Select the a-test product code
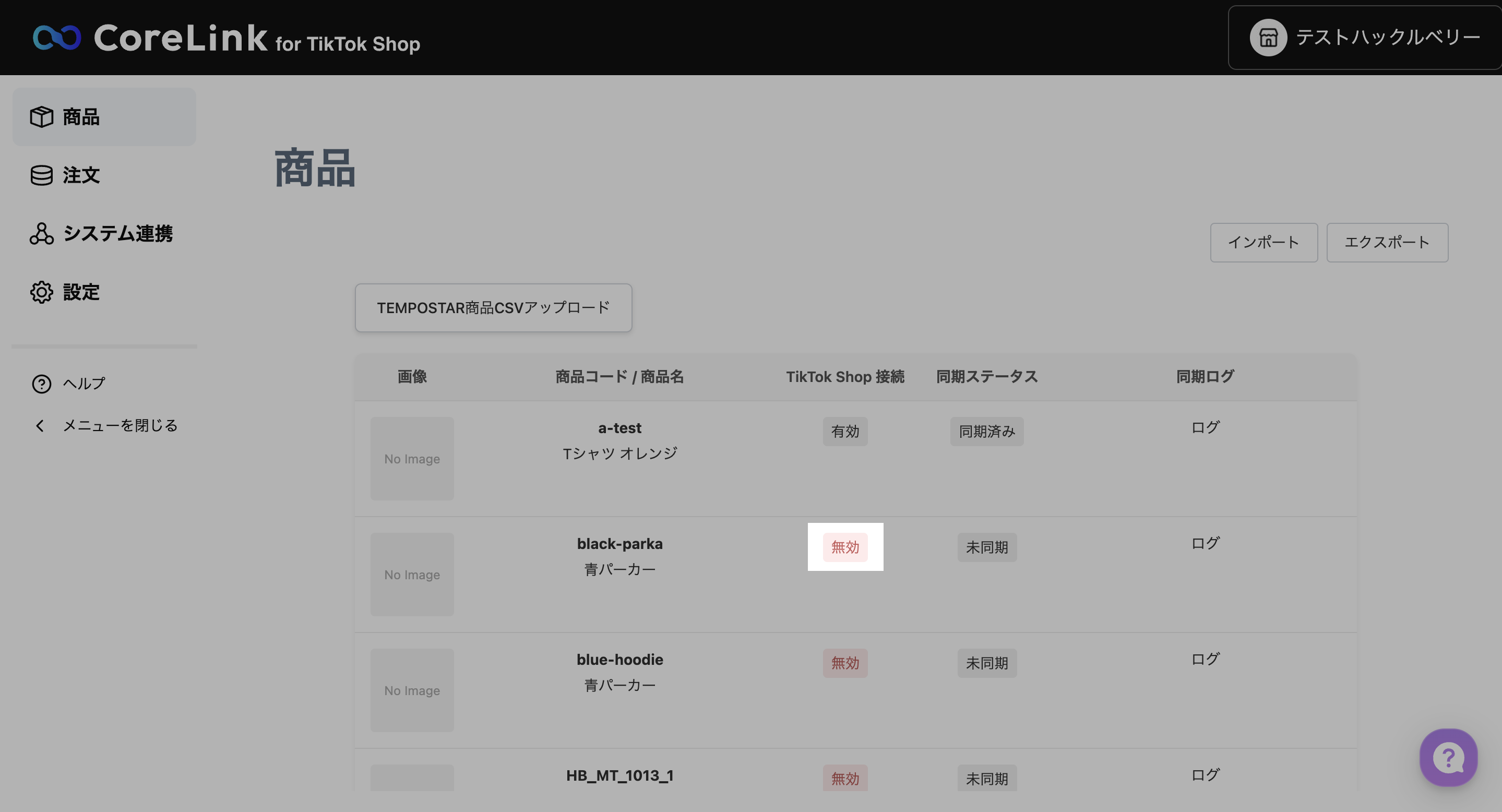 (619, 428)
